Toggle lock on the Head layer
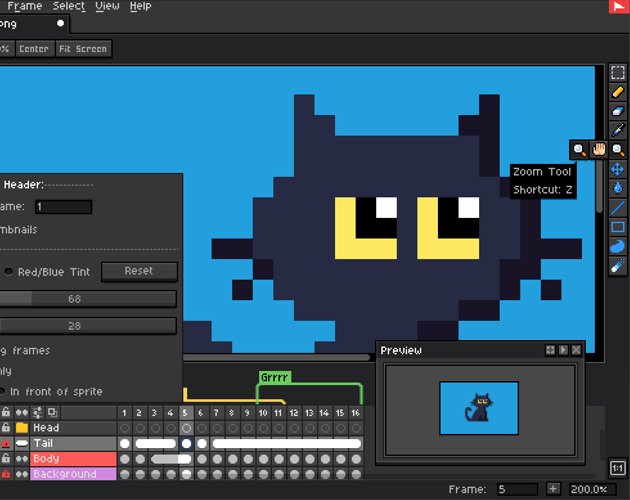Image resolution: width=630 pixels, height=500 pixels. [6, 428]
